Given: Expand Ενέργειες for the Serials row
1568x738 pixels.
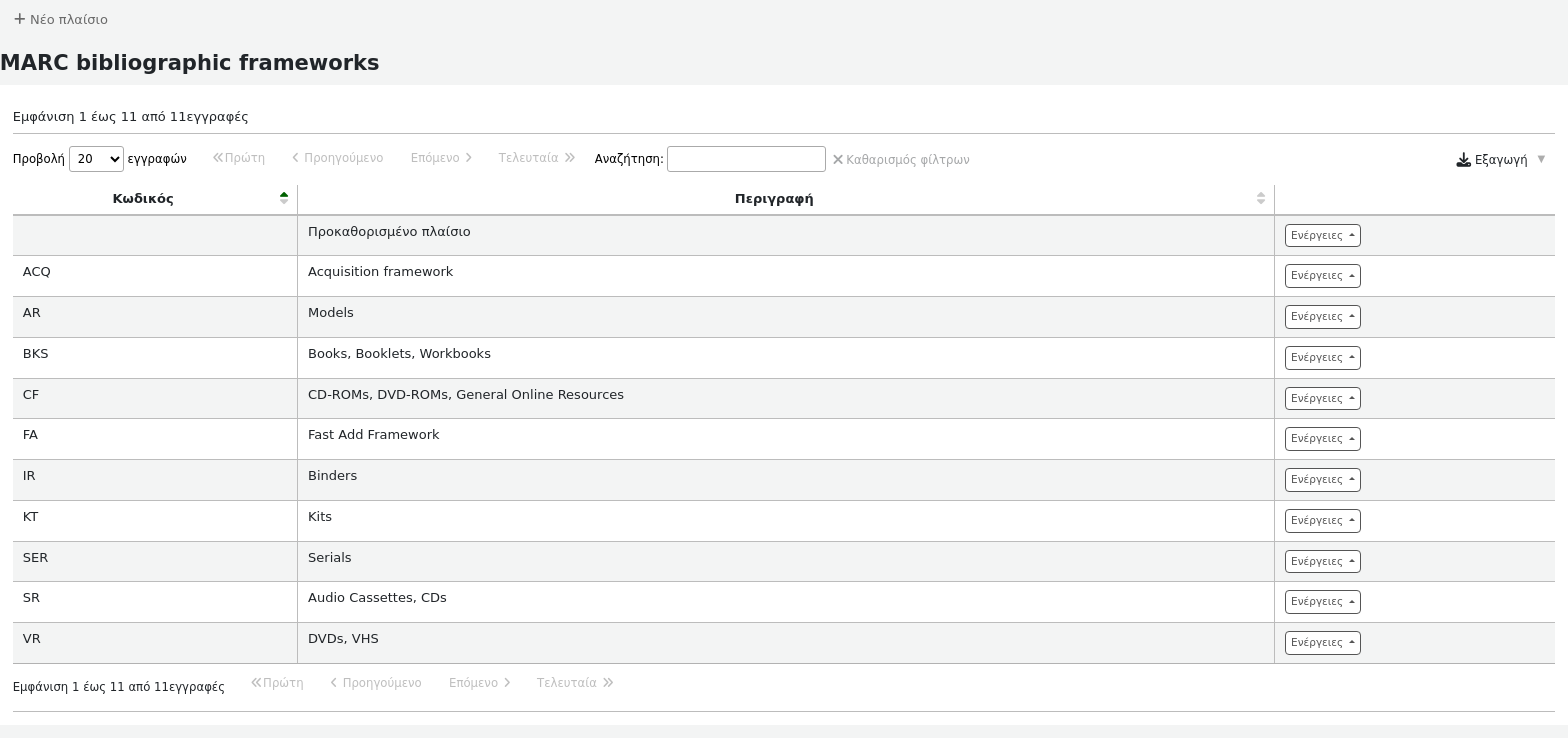Looking at the screenshot, I should tap(1322, 562).
